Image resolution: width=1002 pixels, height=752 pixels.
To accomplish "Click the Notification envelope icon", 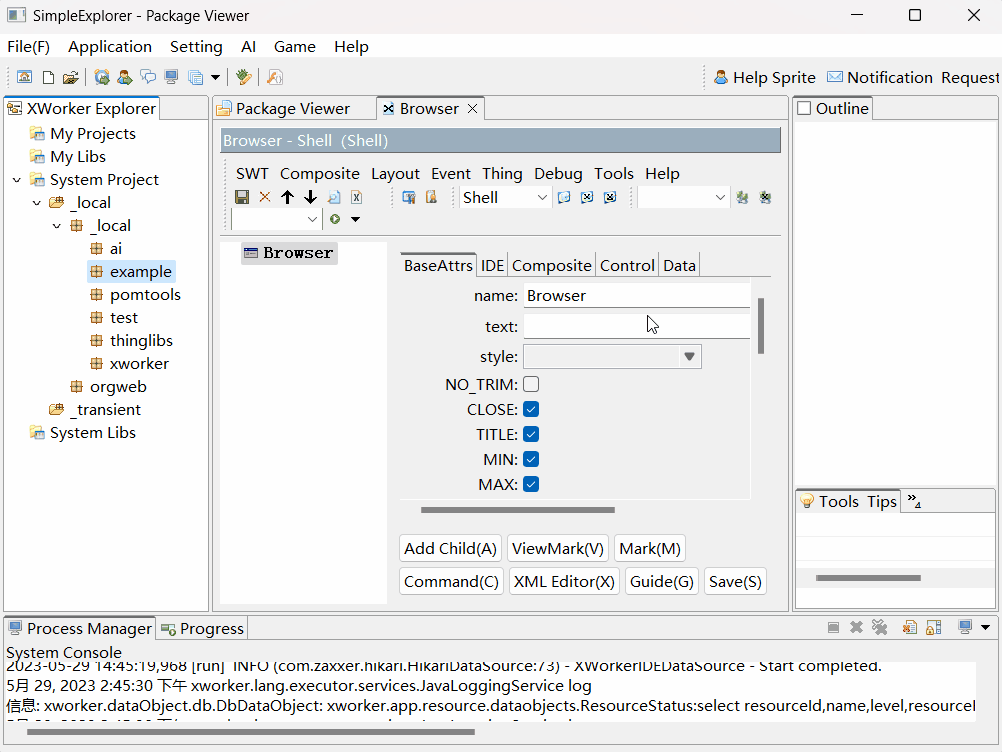I will (x=835, y=77).
